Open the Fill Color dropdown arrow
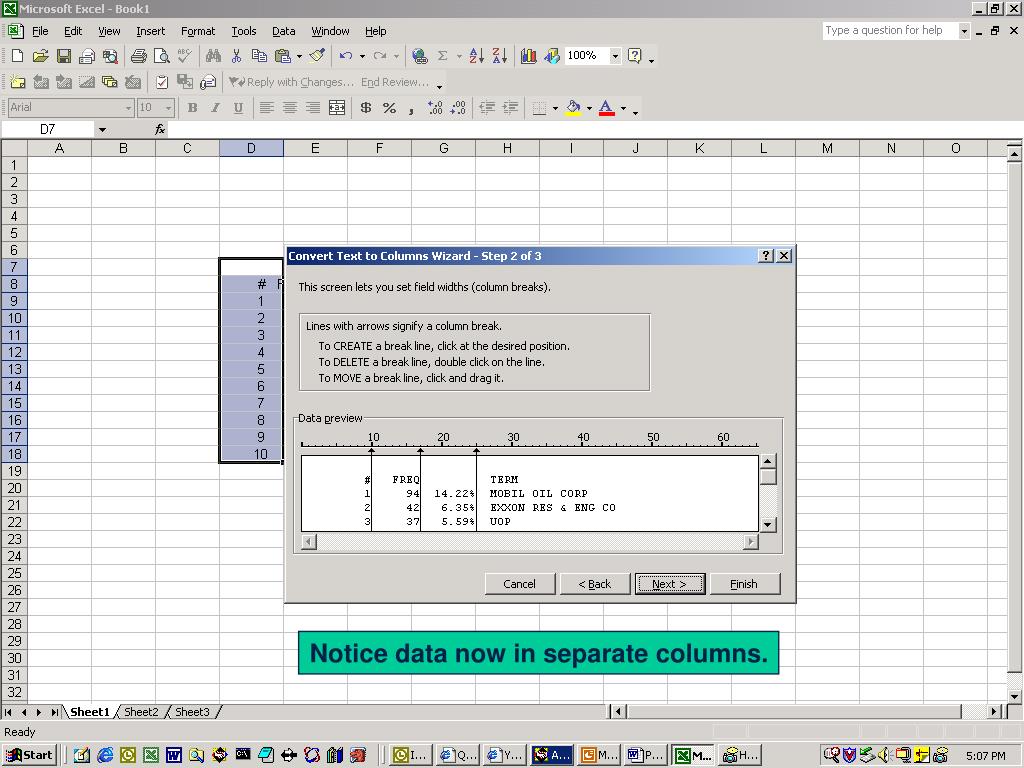Image resolution: width=1024 pixels, height=768 pixels. 589,108
